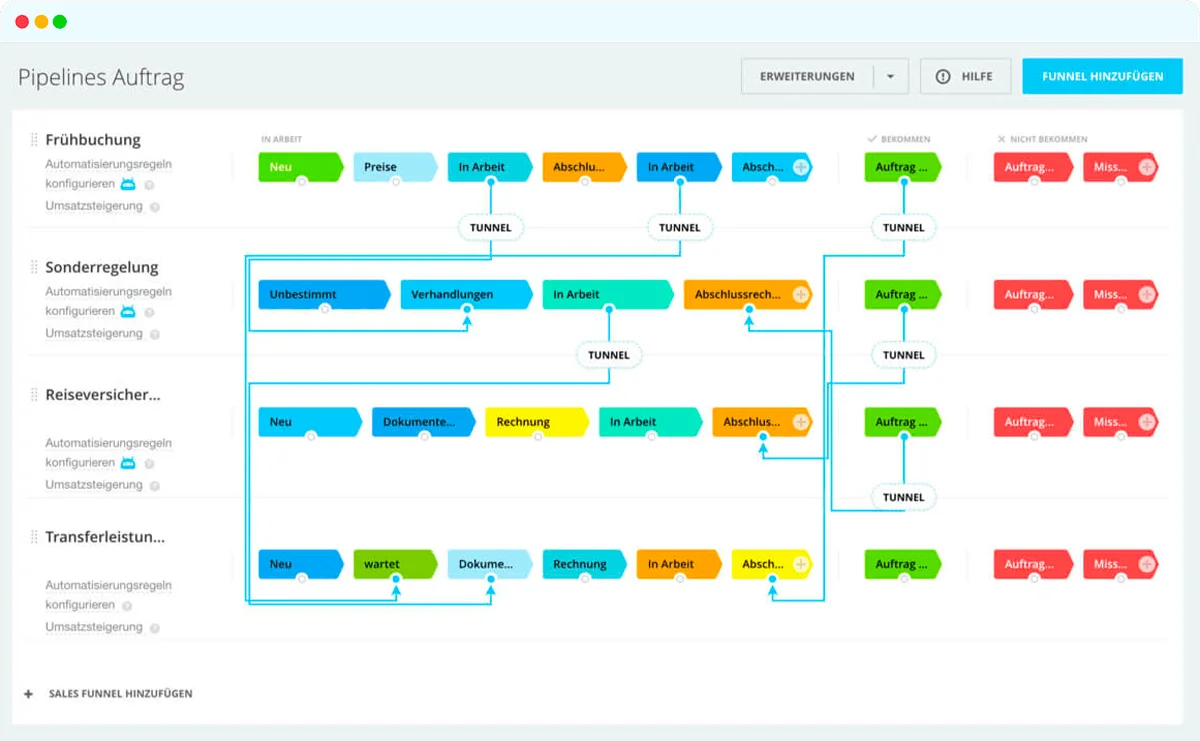Select the Neu stage in Frühbuchung
This screenshot has width=1200, height=741.
coord(300,167)
